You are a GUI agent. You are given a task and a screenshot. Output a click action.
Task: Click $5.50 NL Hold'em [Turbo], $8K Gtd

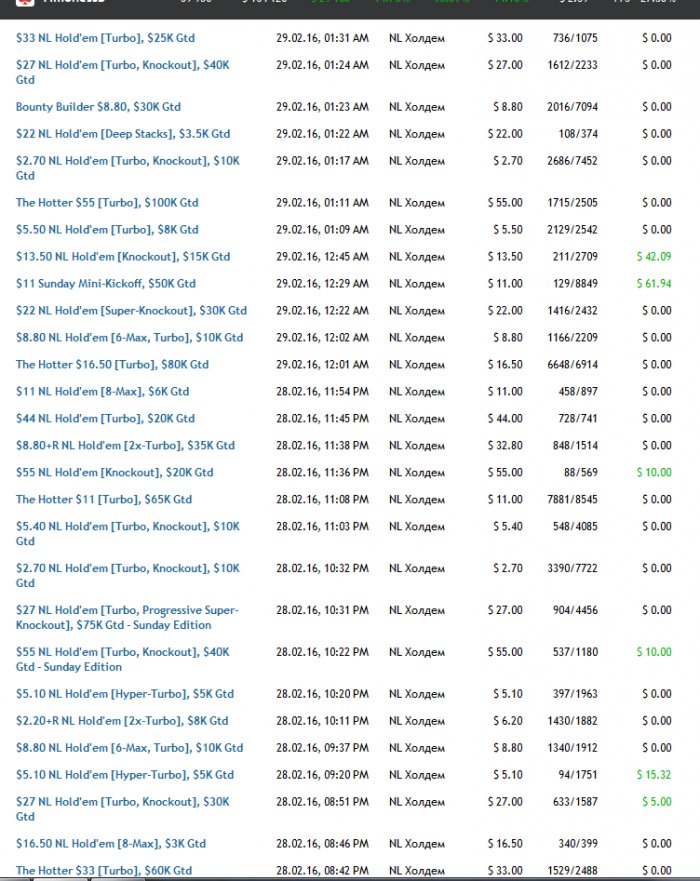coord(107,230)
